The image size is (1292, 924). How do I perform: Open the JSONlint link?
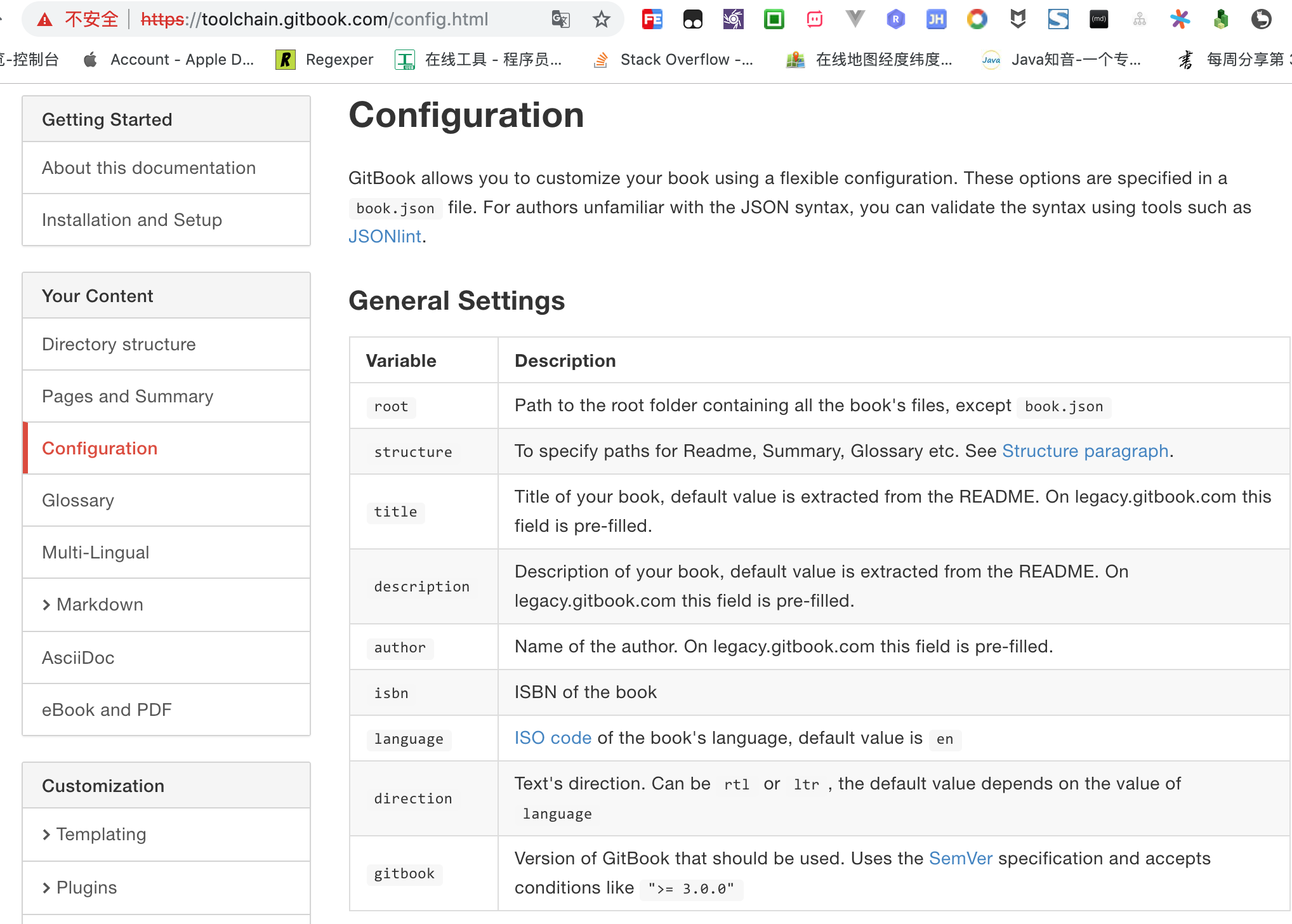pos(385,237)
